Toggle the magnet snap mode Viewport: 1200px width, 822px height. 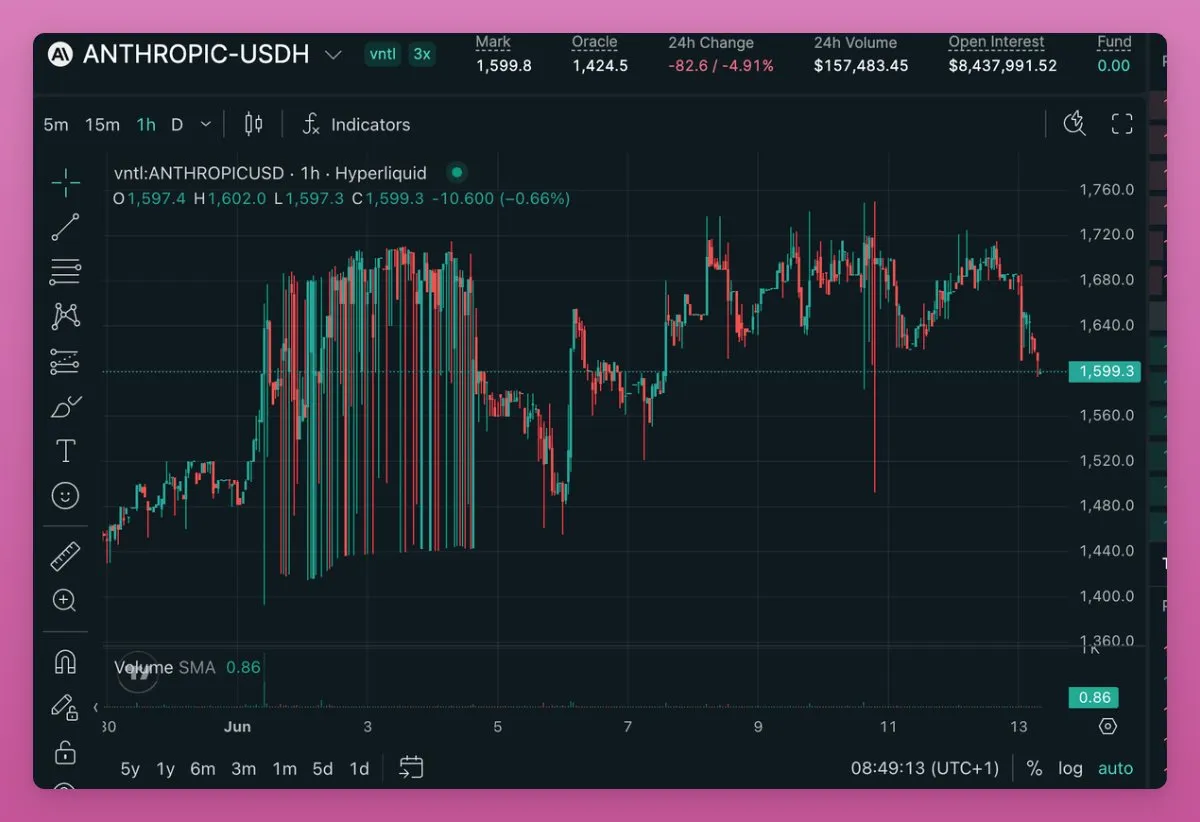click(x=65, y=661)
